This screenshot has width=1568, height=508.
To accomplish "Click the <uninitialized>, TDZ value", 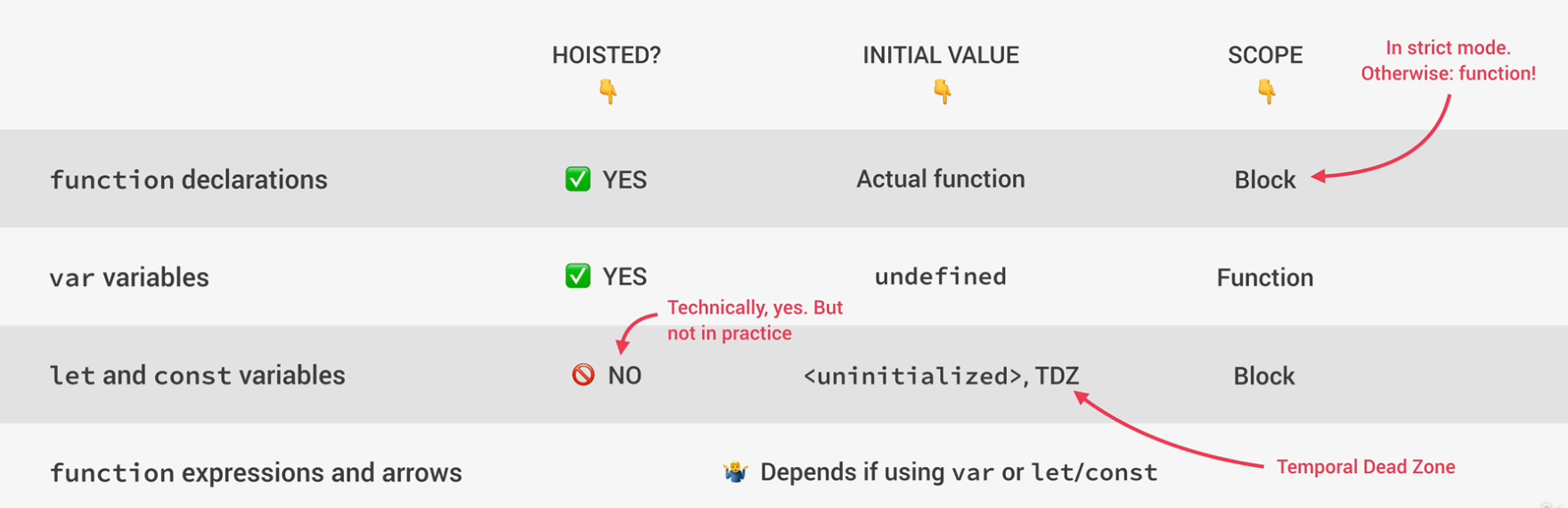I will (x=942, y=376).
